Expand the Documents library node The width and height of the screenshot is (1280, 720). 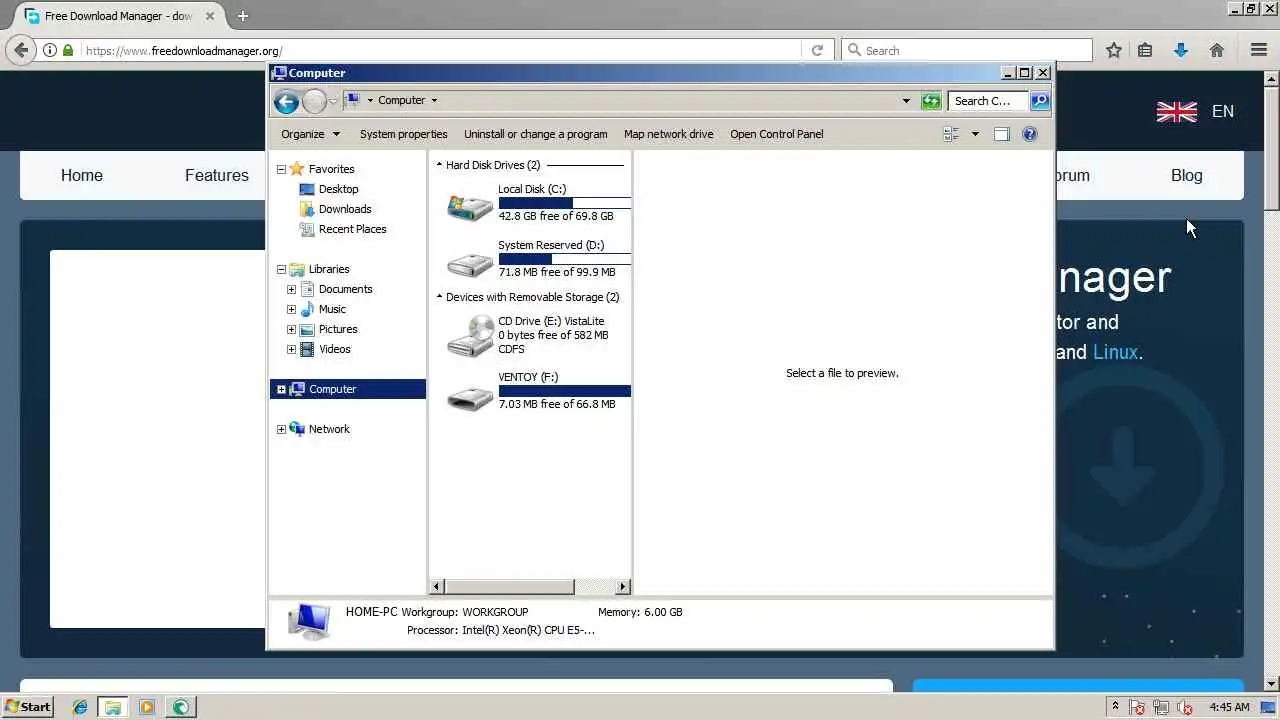pyautogui.click(x=291, y=289)
